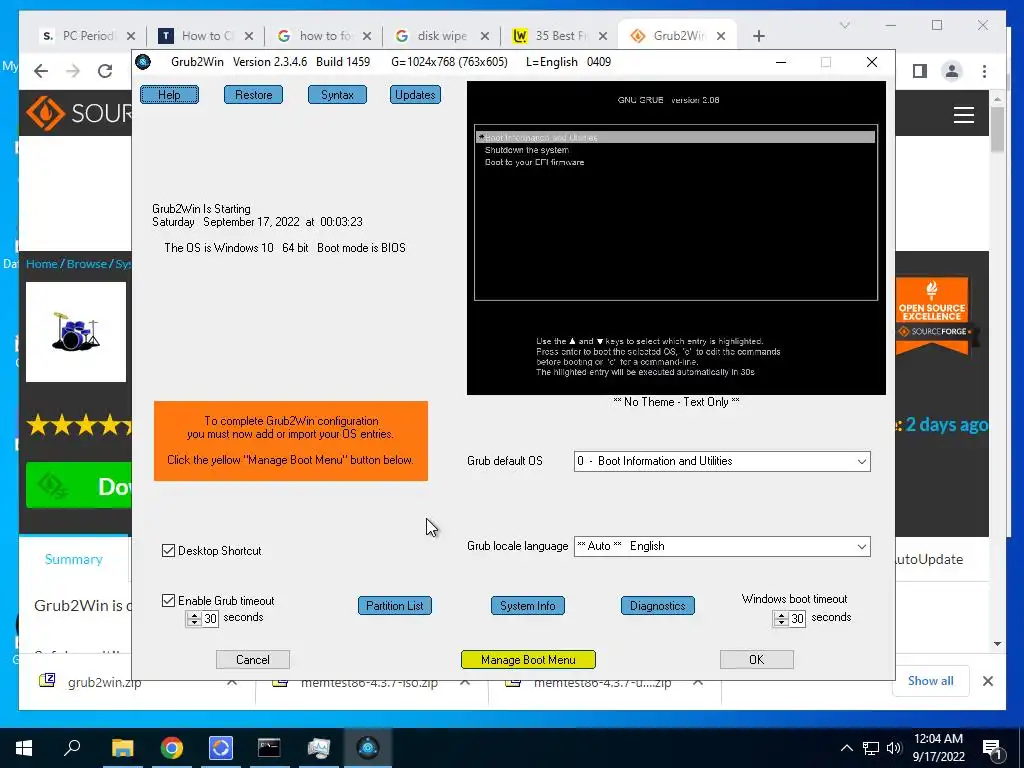Click the Grub2Win taskbar icon
Screen dimensions: 1024x768
[368, 748]
